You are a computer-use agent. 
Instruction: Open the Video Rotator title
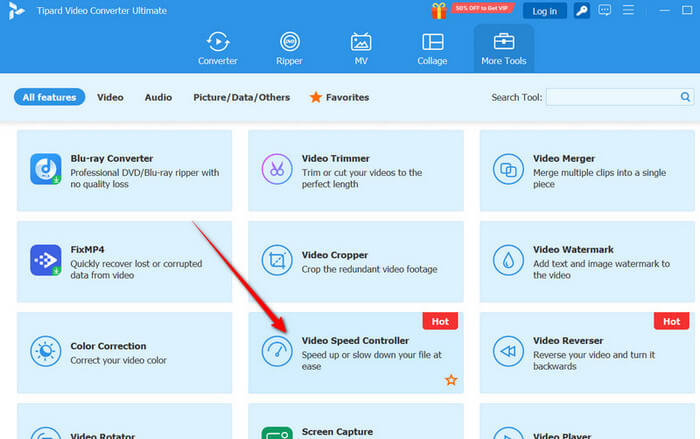(102, 435)
